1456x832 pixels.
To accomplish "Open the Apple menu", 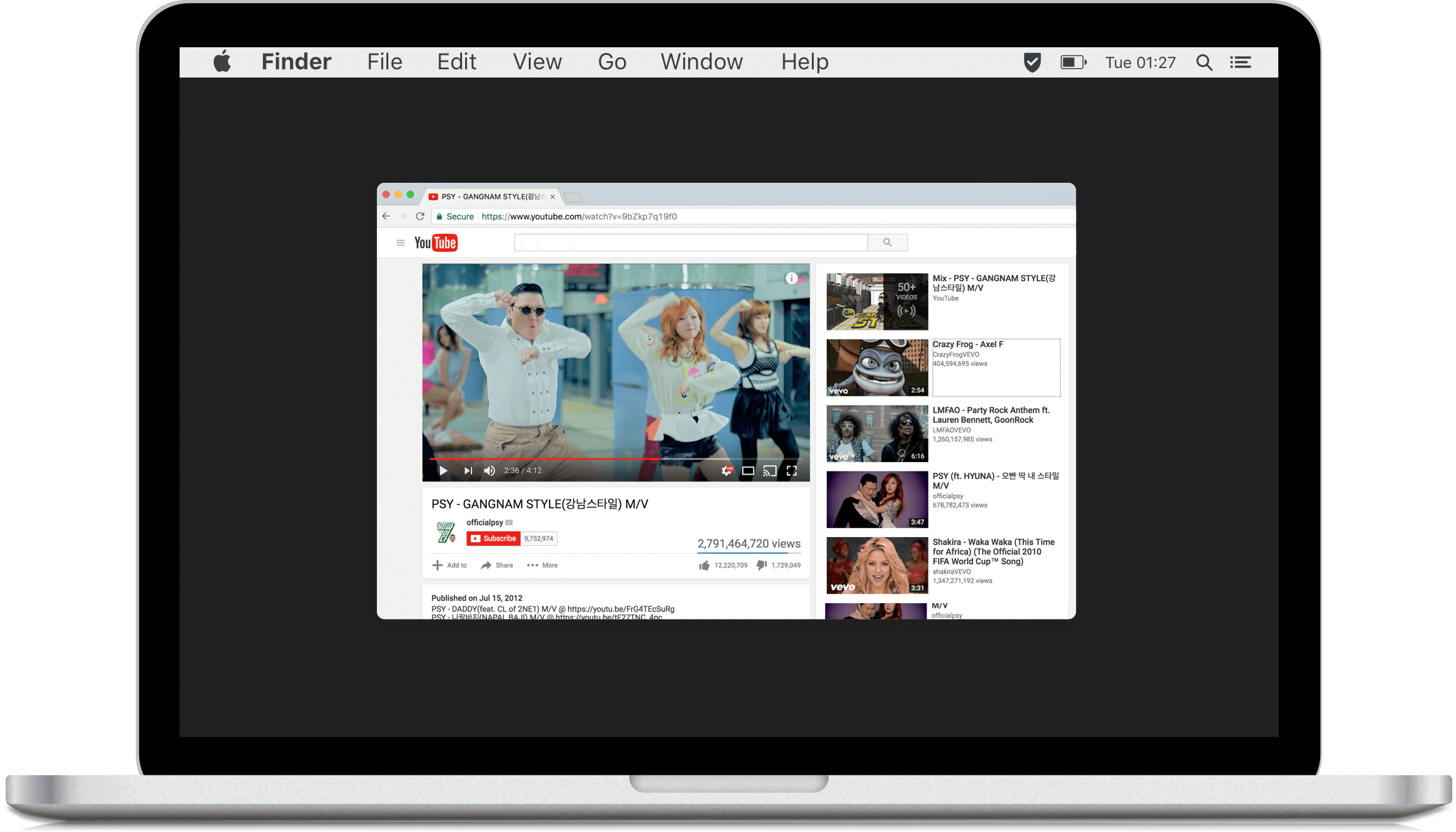I will (222, 62).
